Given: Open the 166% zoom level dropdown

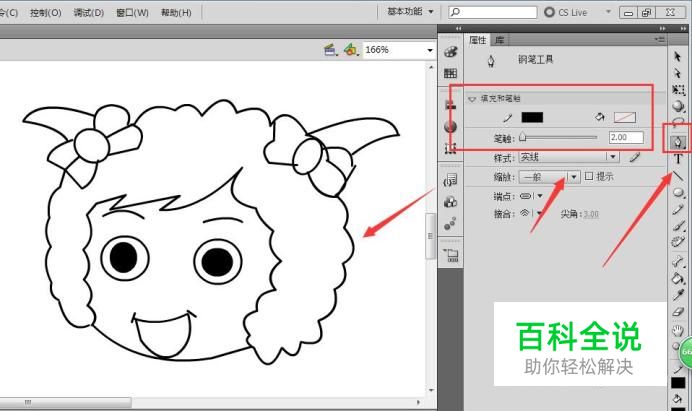Looking at the screenshot, I should tap(429, 50).
